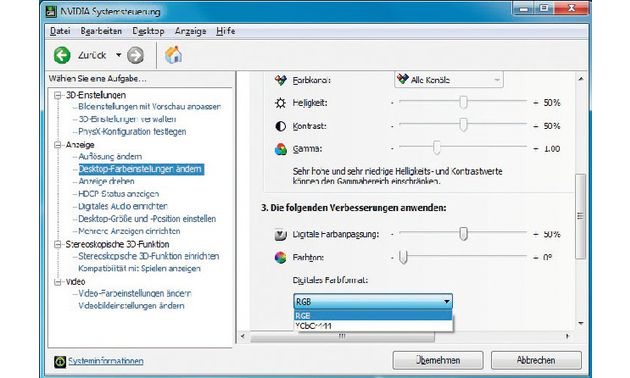
Task: Close the NVIDIA Systemsteuerung window
Action: click(x=572, y=9)
